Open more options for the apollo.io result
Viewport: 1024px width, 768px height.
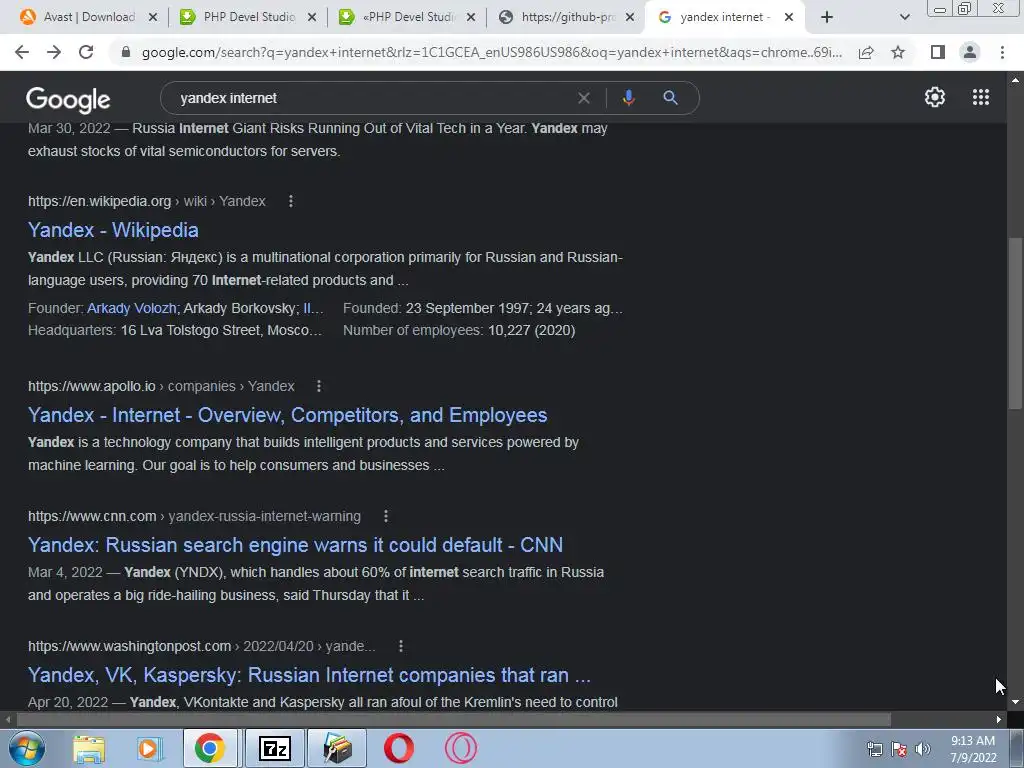click(319, 386)
